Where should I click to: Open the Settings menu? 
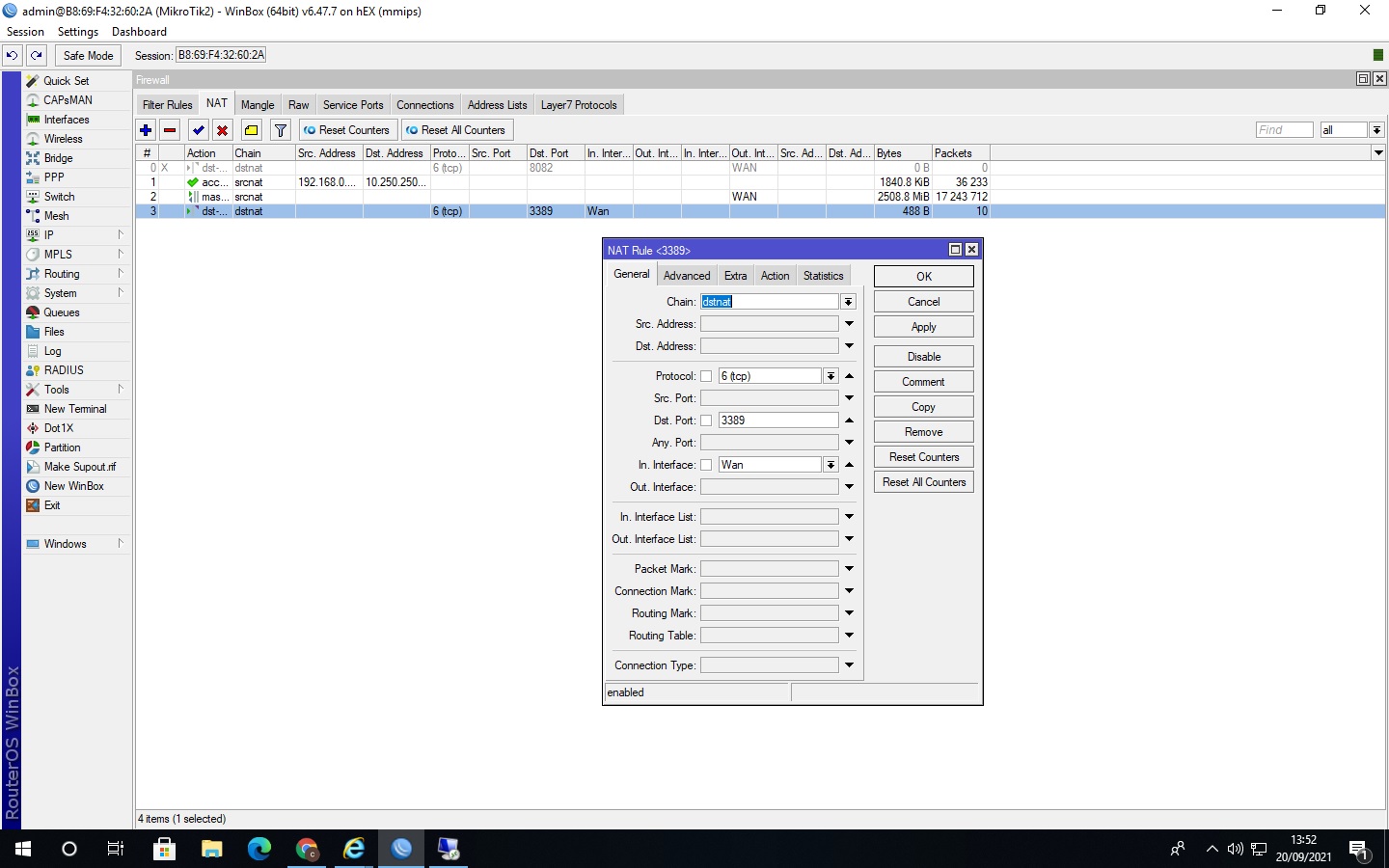coord(77,32)
